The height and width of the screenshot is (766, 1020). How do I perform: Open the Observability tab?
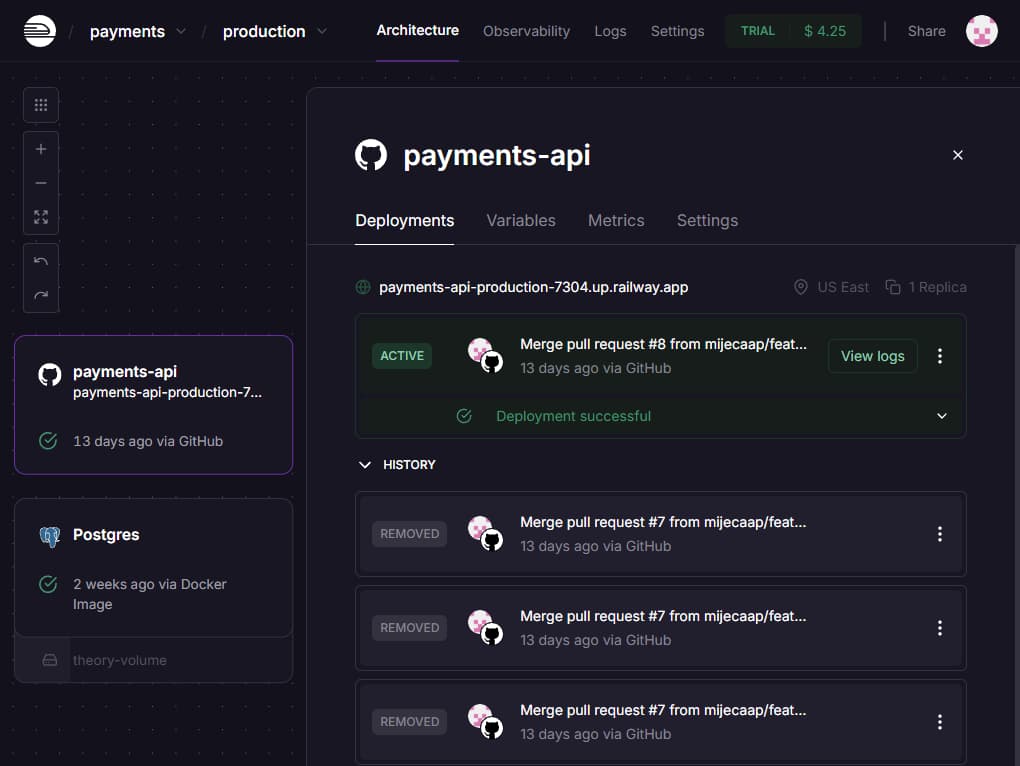click(x=526, y=31)
